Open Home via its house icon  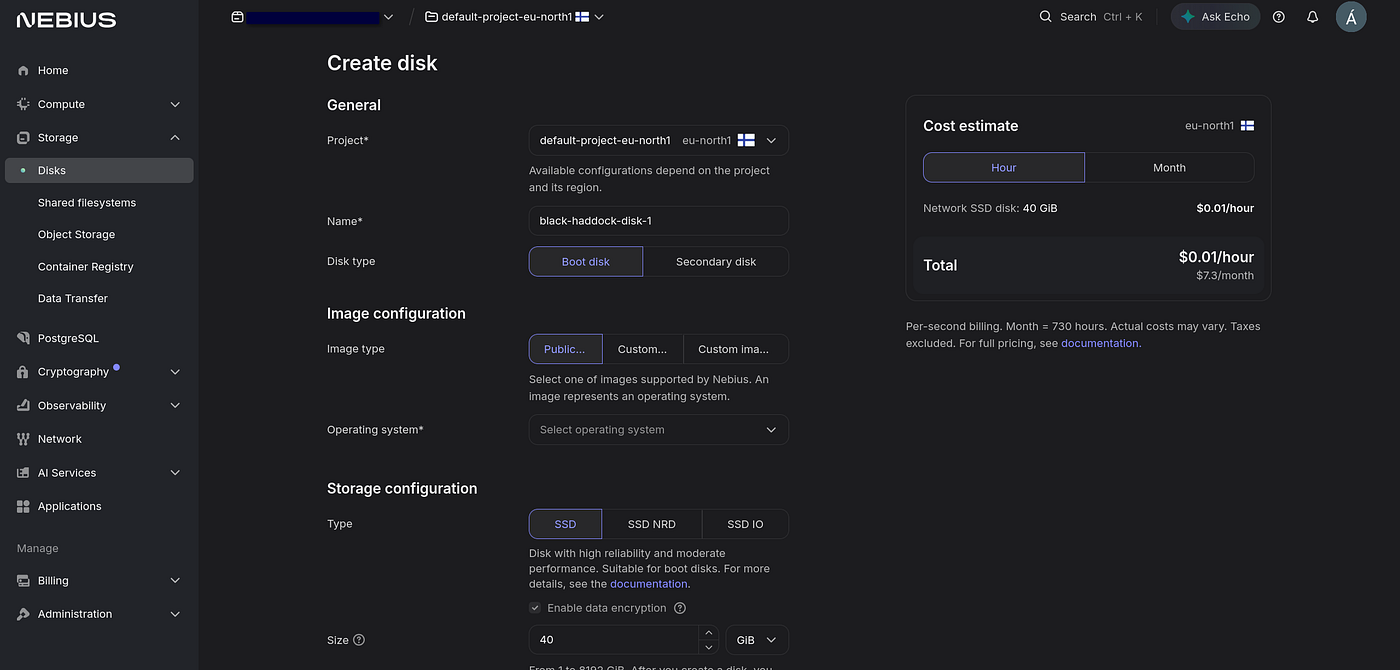point(23,71)
